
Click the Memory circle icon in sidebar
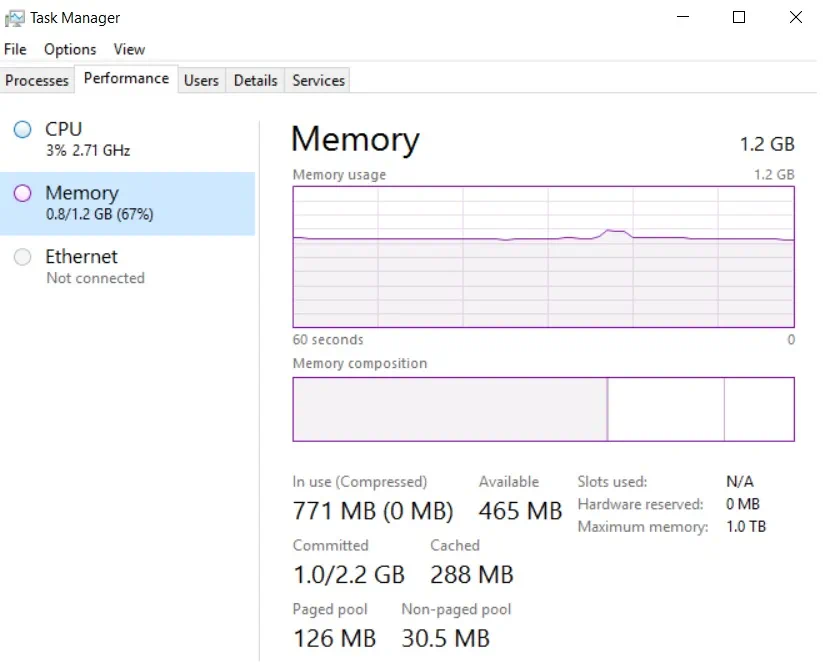pos(22,193)
